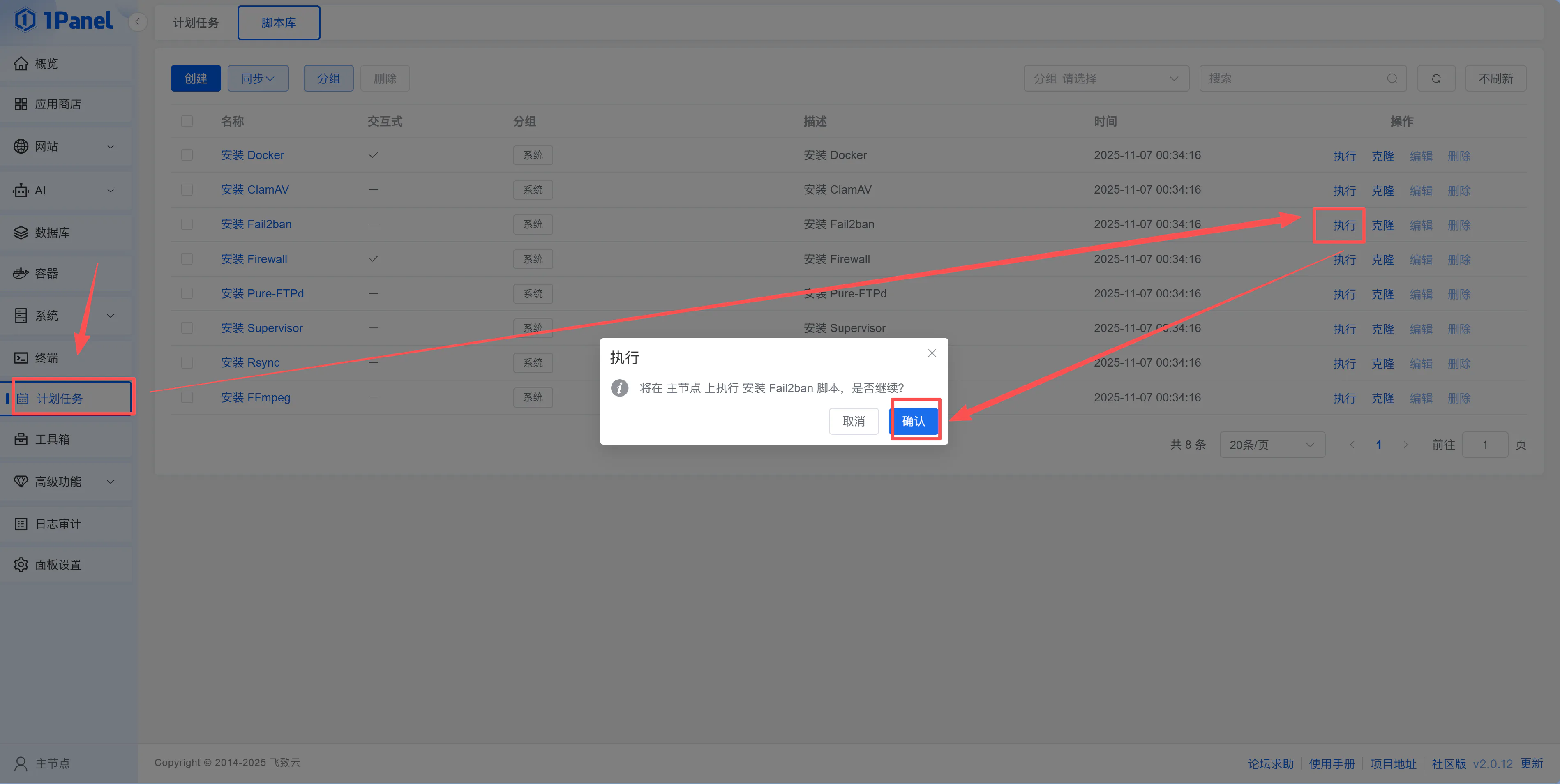
Task: Open 项目地址 footer link
Action: [x=1394, y=764]
